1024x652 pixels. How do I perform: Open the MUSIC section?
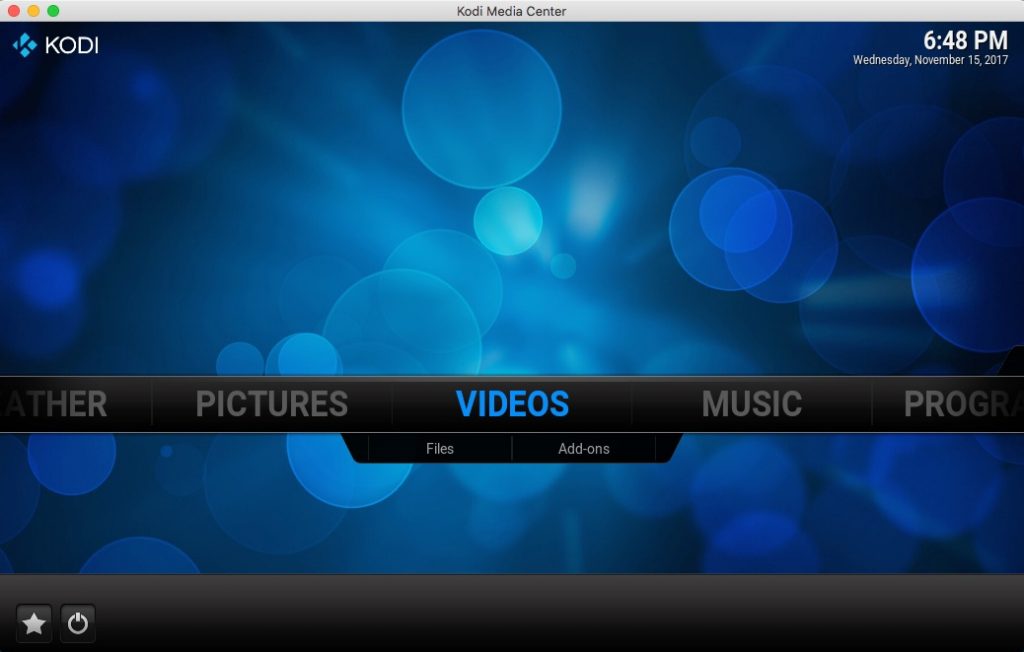[x=752, y=404]
